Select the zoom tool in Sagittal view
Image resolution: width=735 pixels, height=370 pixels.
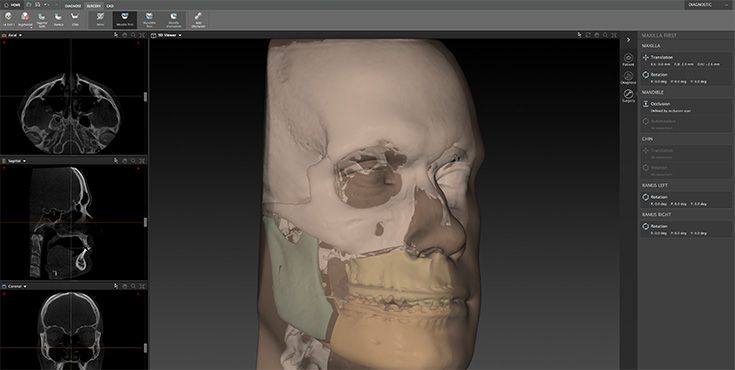point(133,161)
